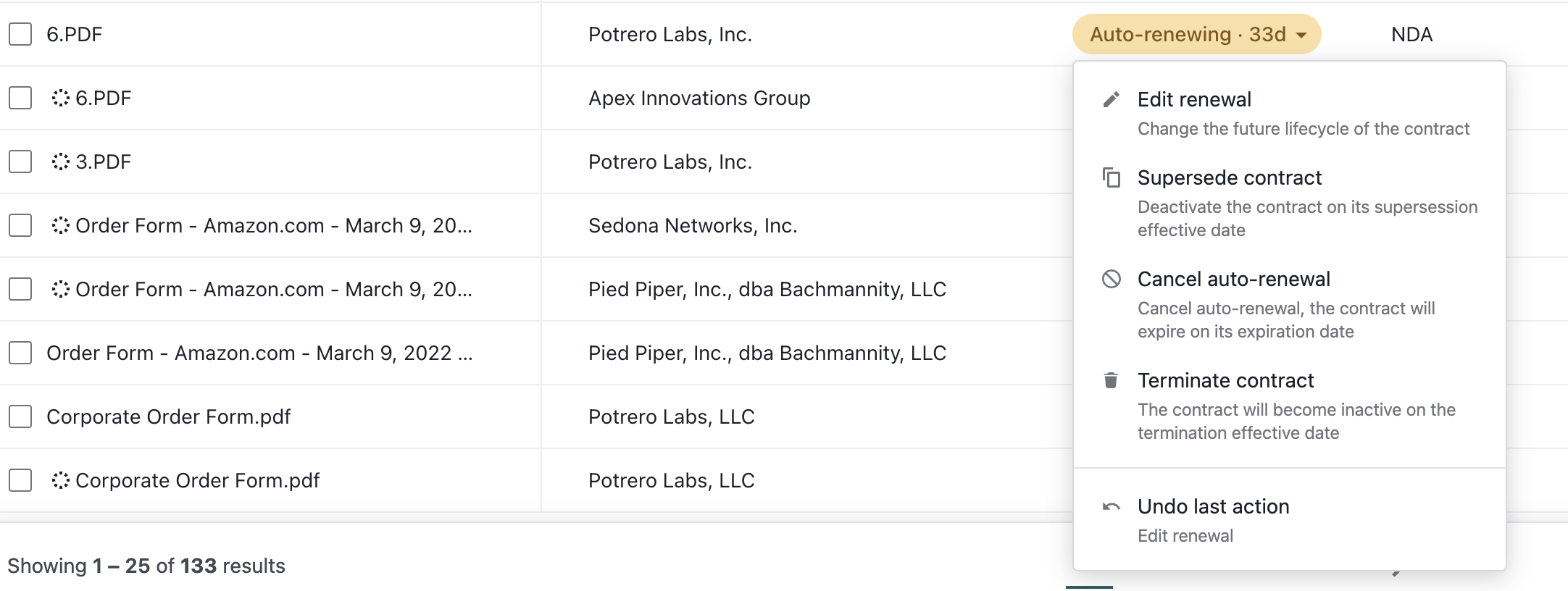Click Undo last action entry
This screenshot has width=1568, height=591.
click(1290, 520)
